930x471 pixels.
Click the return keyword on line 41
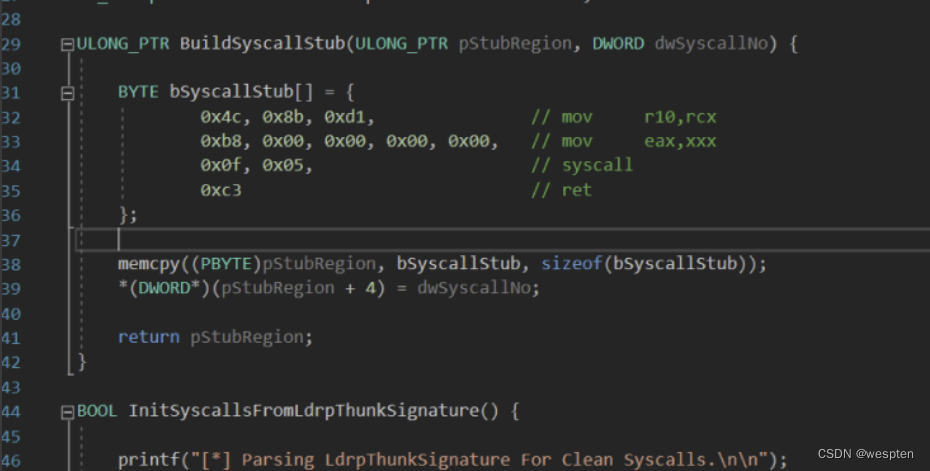[149, 337]
